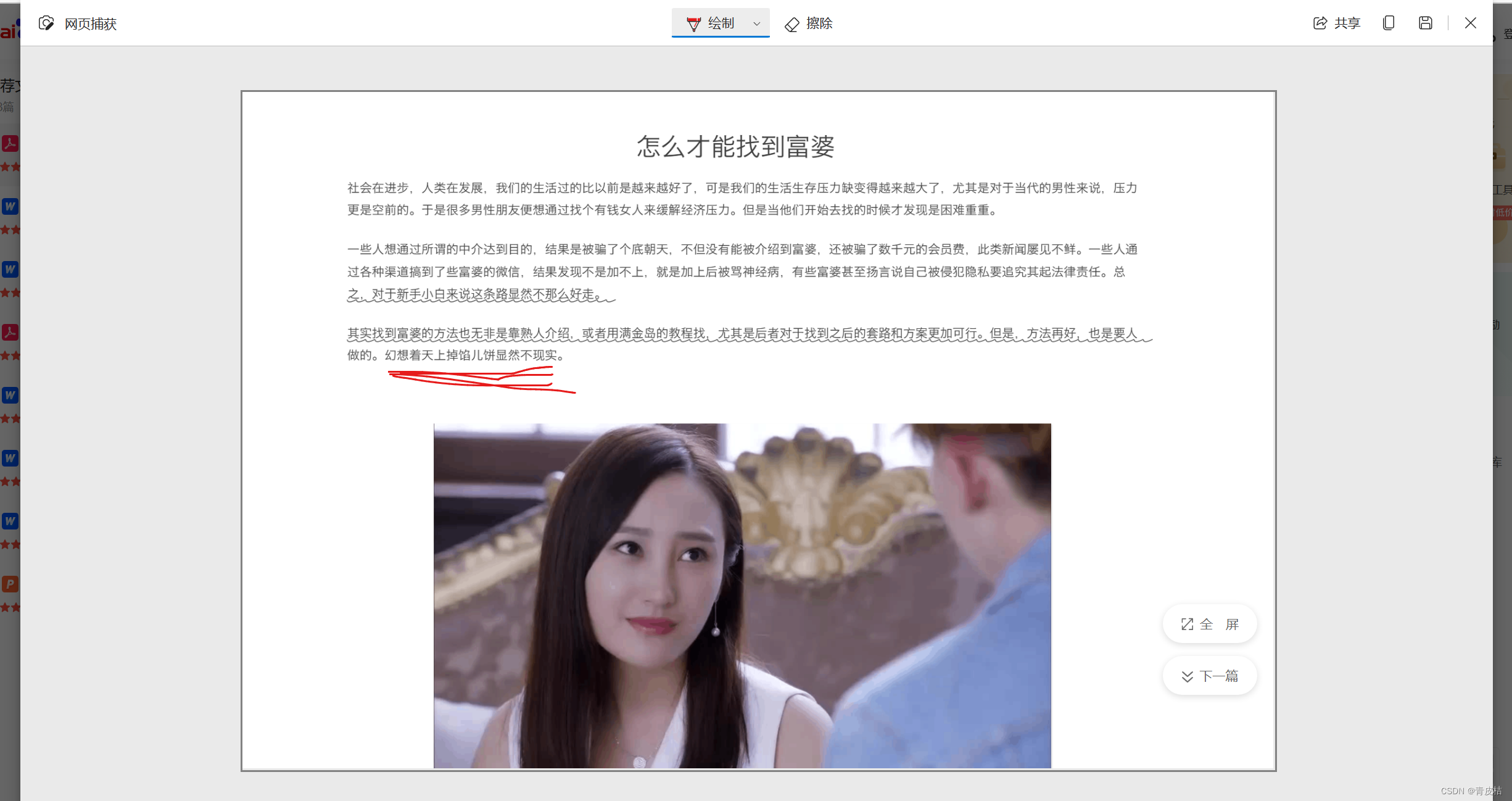Image resolution: width=1512 pixels, height=801 pixels.
Task: Click the 网页捕获 label
Action: 91,23
